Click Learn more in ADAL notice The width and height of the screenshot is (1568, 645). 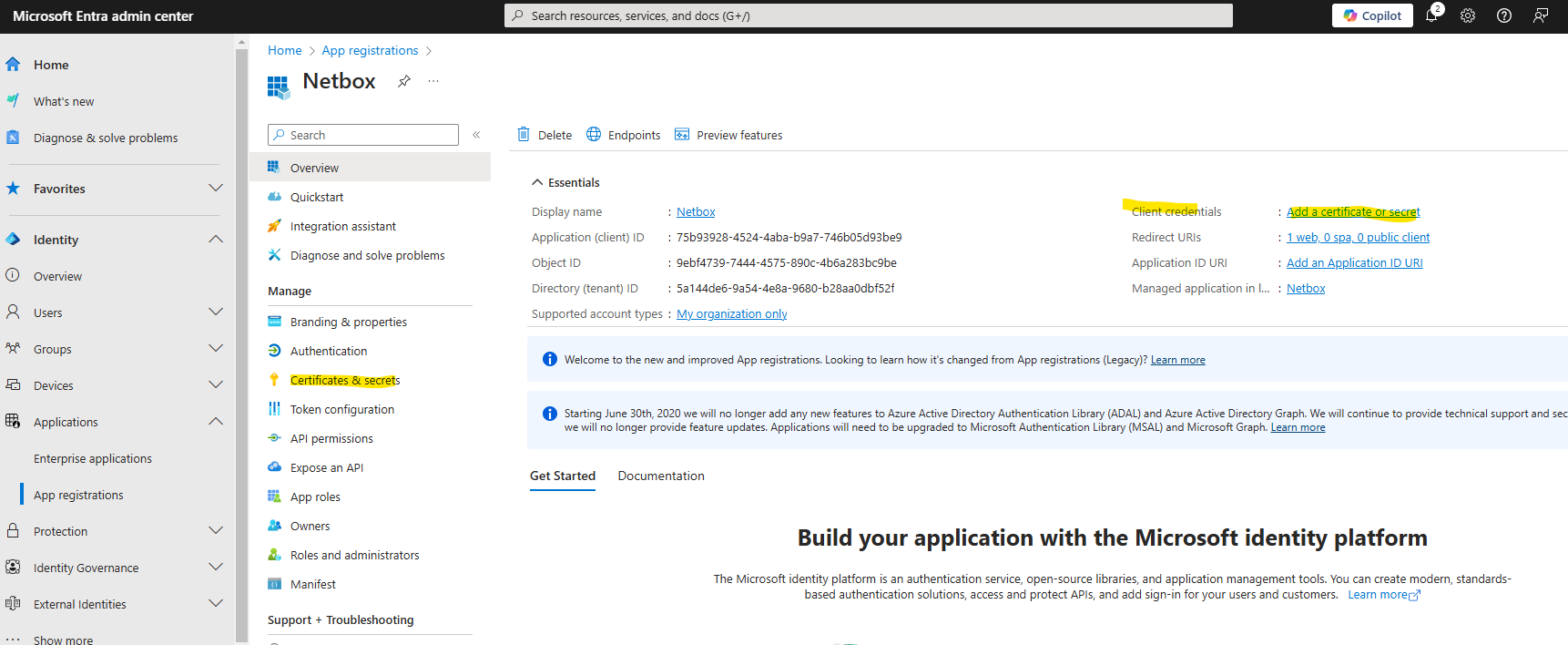point(1298,427)
